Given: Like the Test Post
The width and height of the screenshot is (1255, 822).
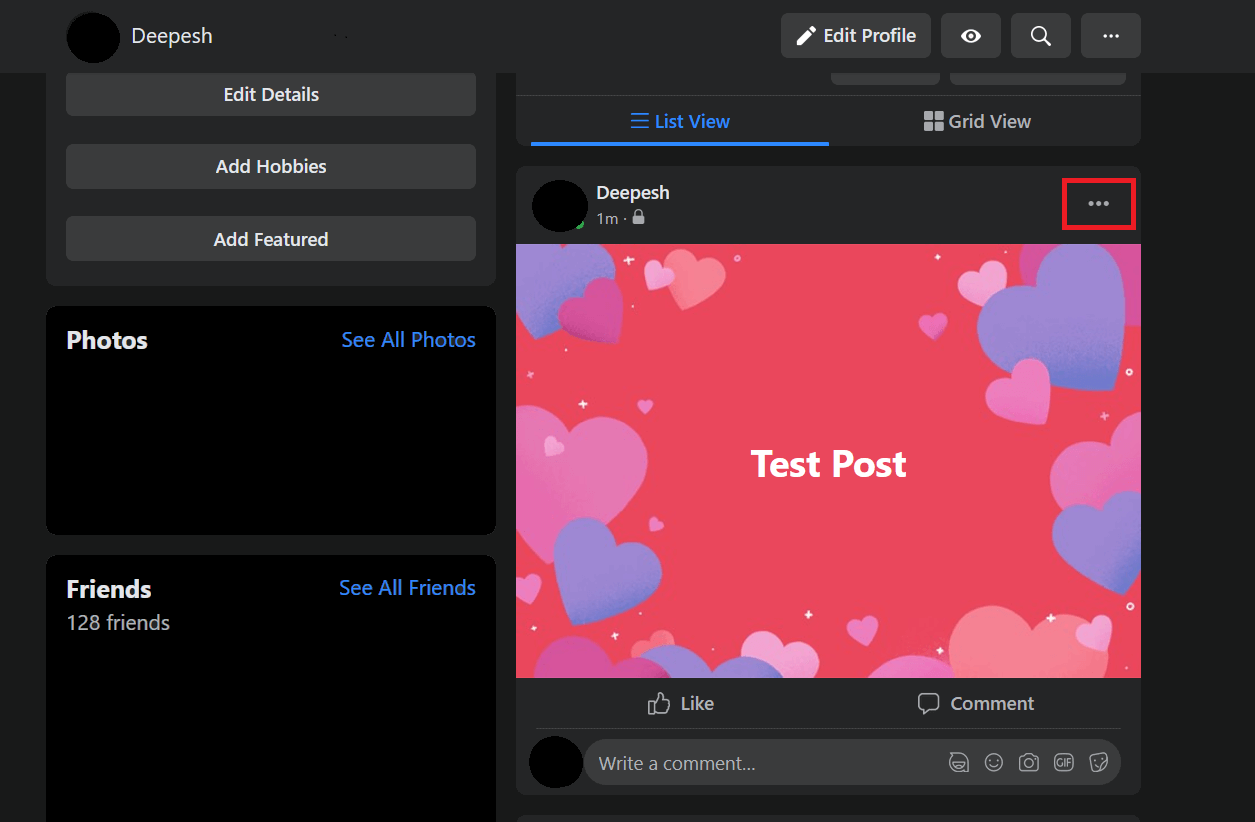Looking at the screenshot, I should (x=680, y=704).
